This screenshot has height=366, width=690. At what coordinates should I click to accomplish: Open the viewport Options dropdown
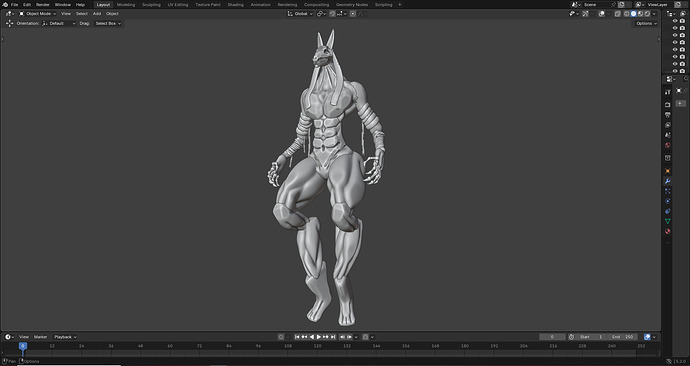point(646,23)
